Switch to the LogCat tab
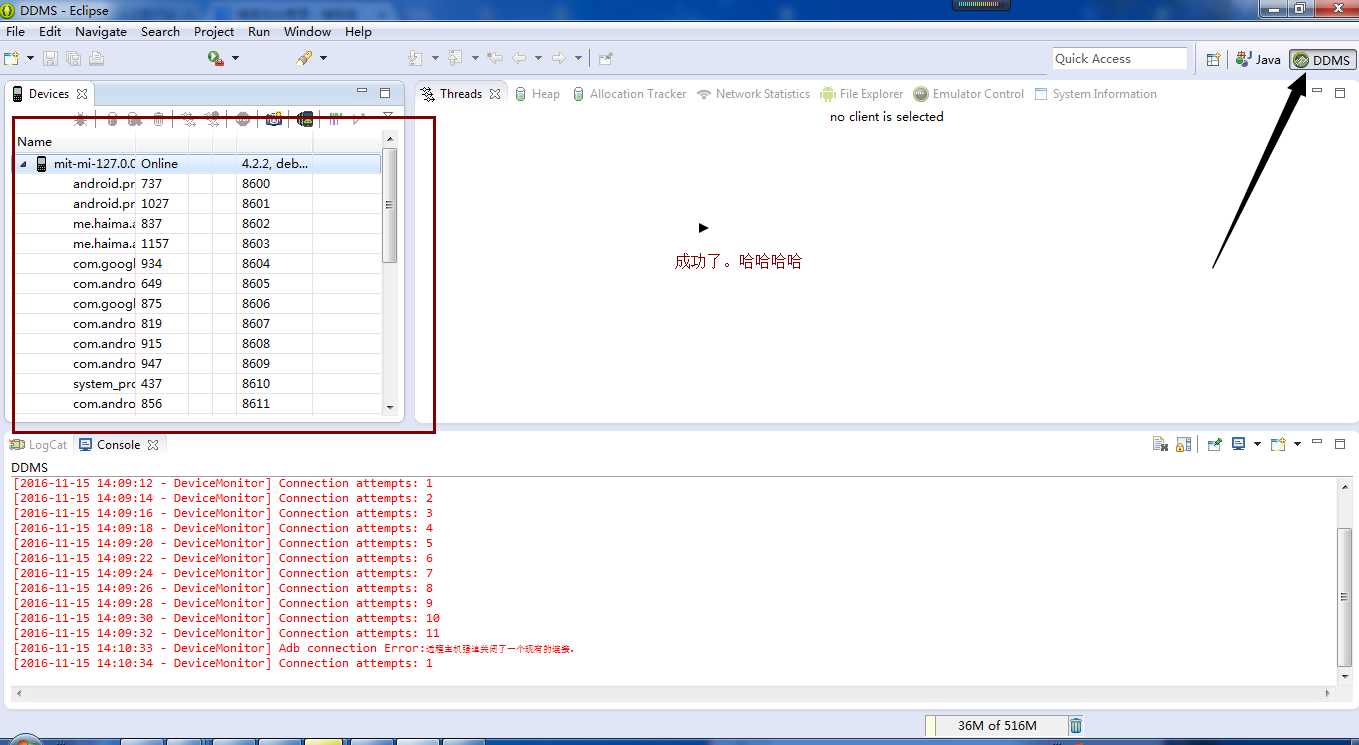1359x745 pixels. click(x=38, y=445)
